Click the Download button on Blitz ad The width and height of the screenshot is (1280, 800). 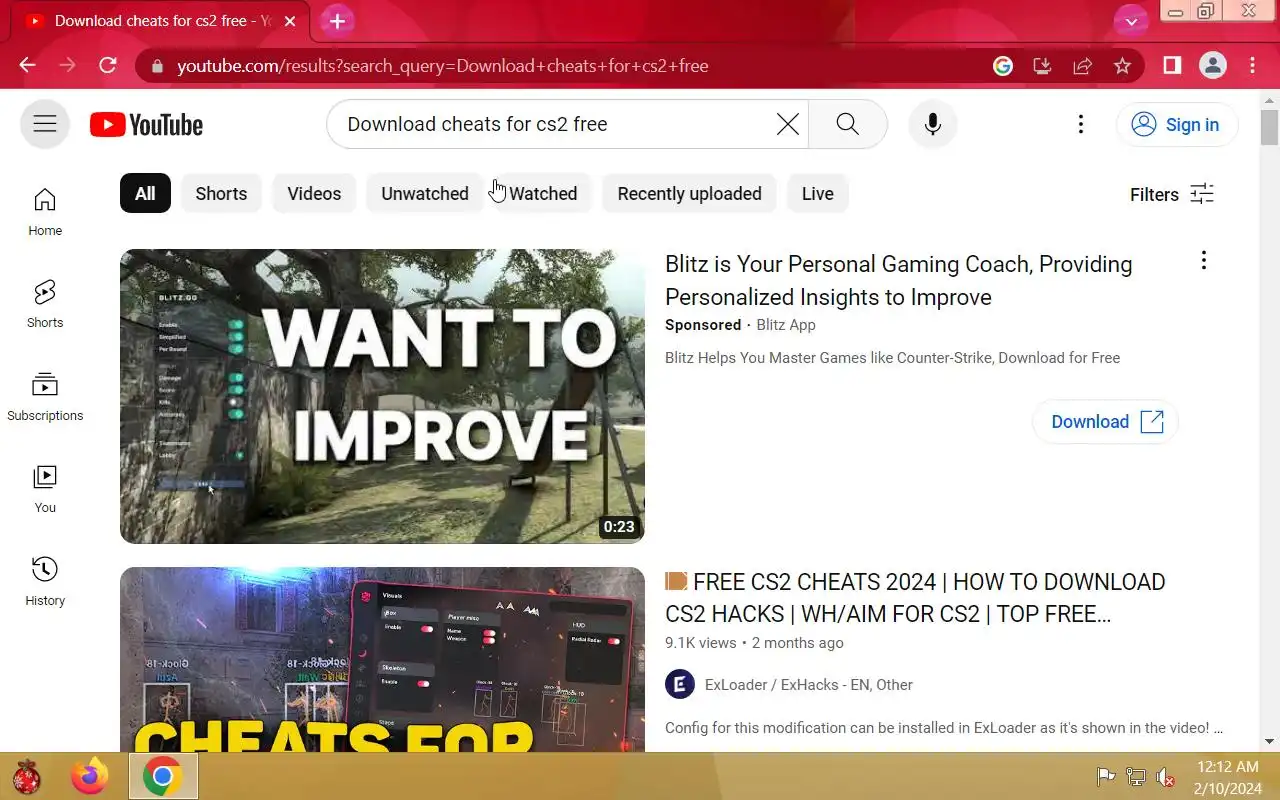(1105, 422)
